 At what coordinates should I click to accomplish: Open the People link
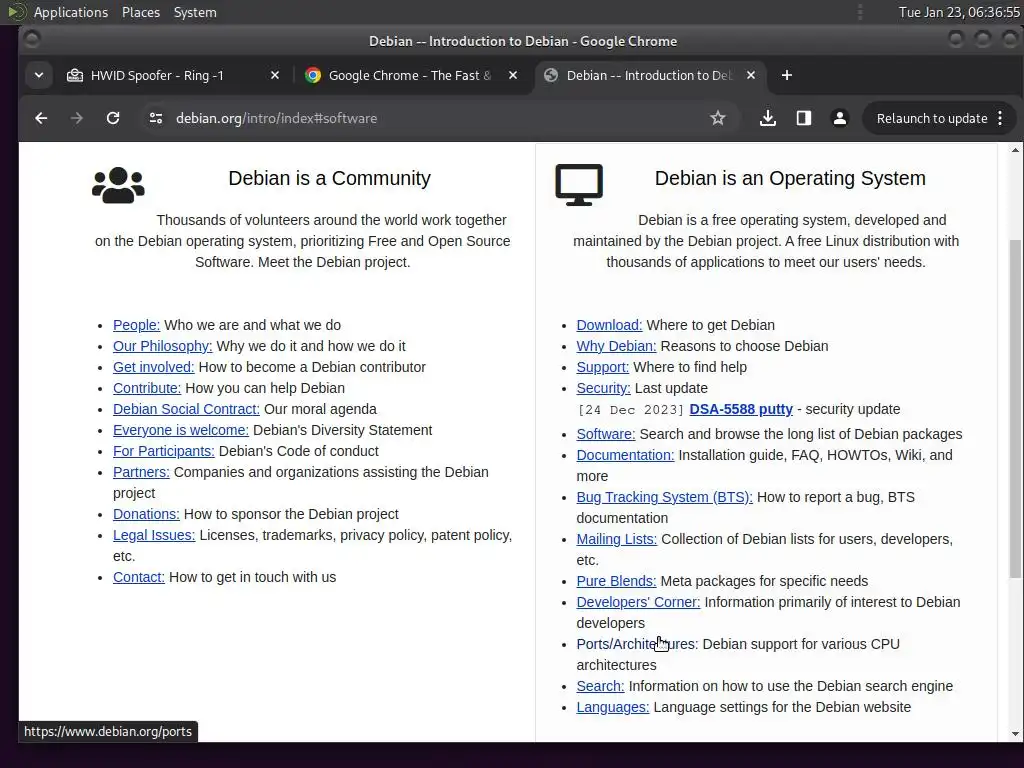click(136, 325)
